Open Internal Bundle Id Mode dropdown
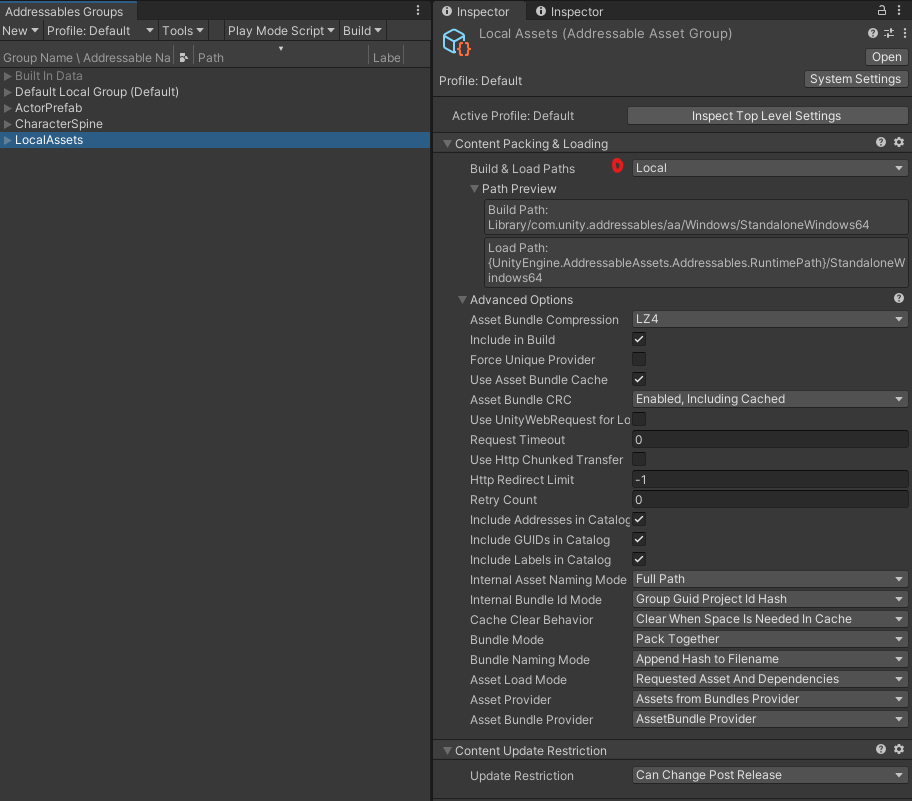The image size is (912, 801). click(770, 599)
